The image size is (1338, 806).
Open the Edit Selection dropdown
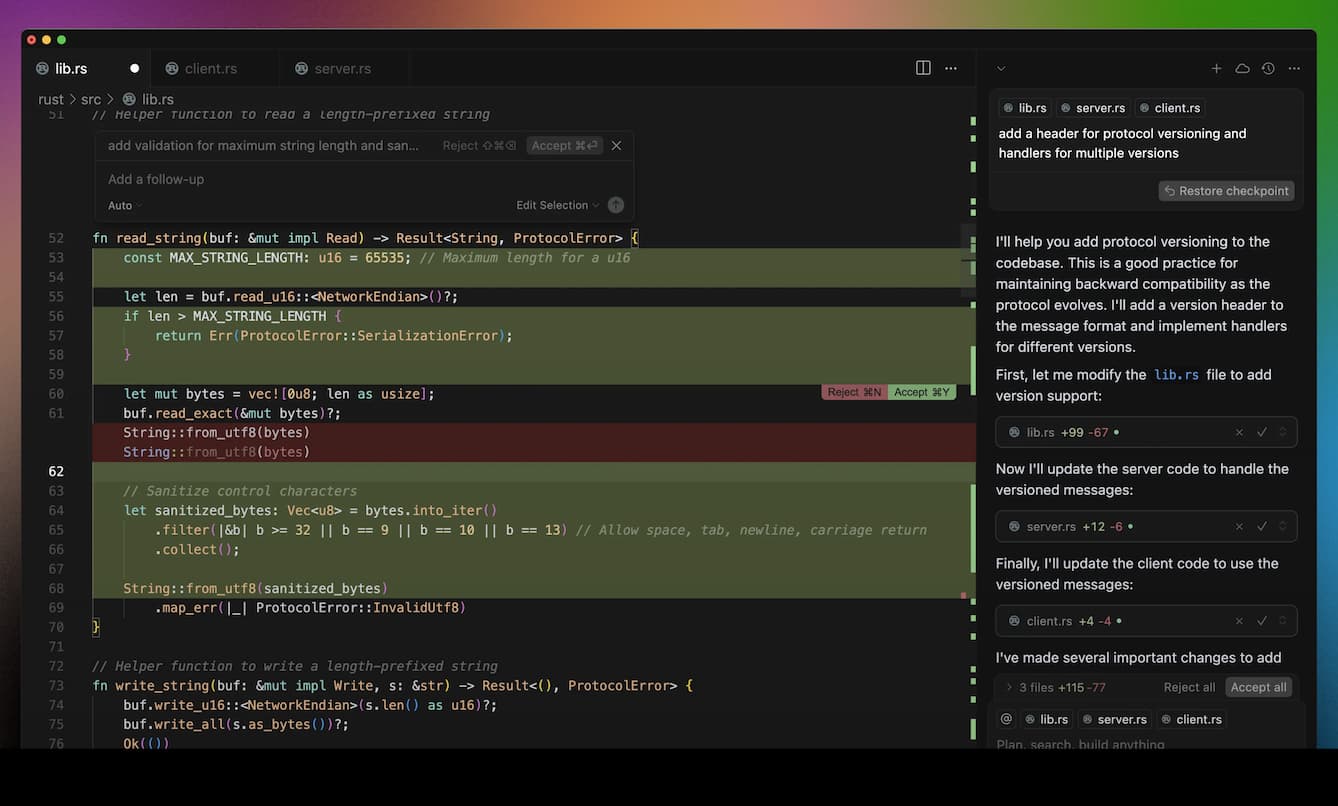point(558,205)
